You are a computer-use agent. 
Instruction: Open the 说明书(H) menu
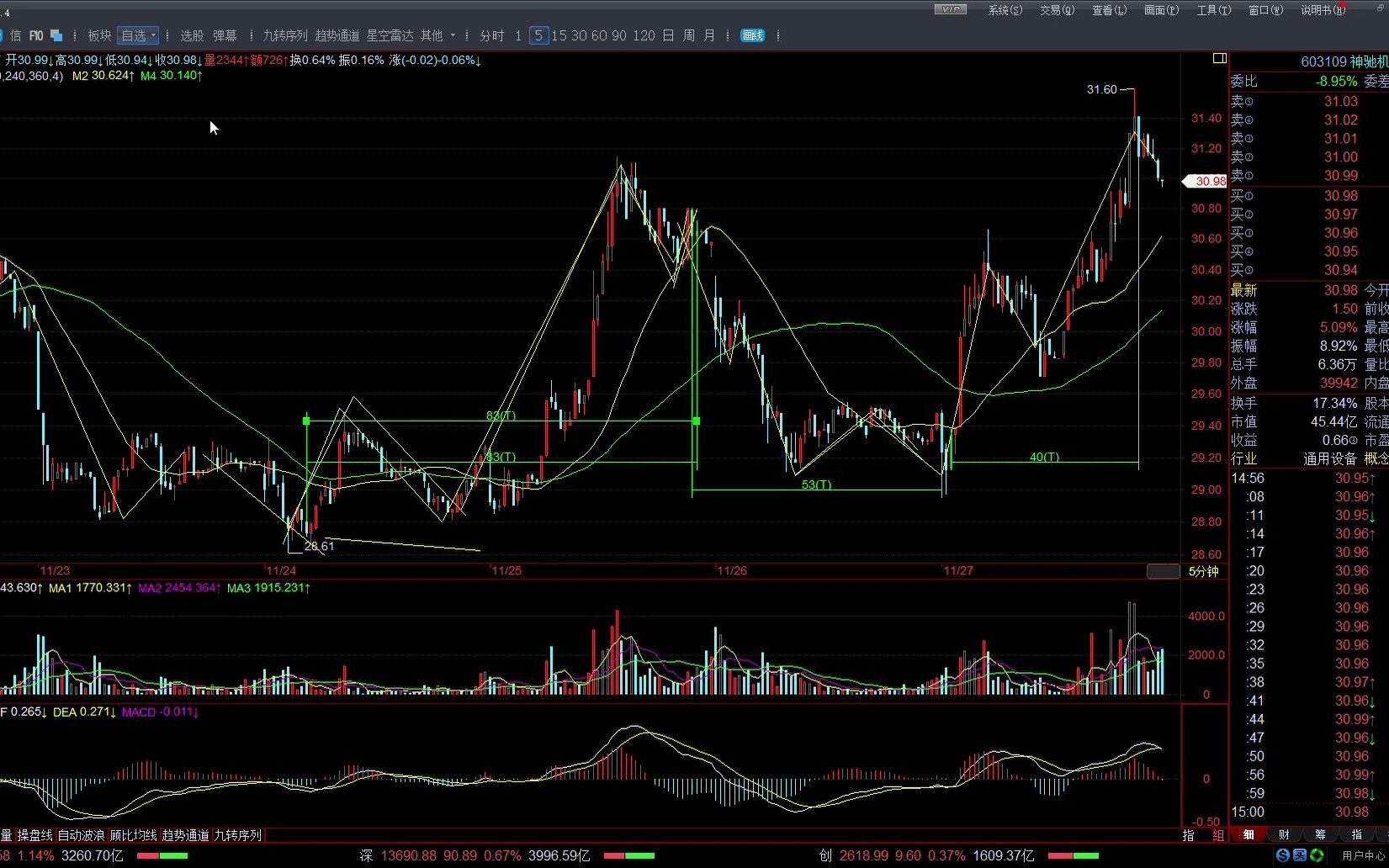click(1322, 10)
